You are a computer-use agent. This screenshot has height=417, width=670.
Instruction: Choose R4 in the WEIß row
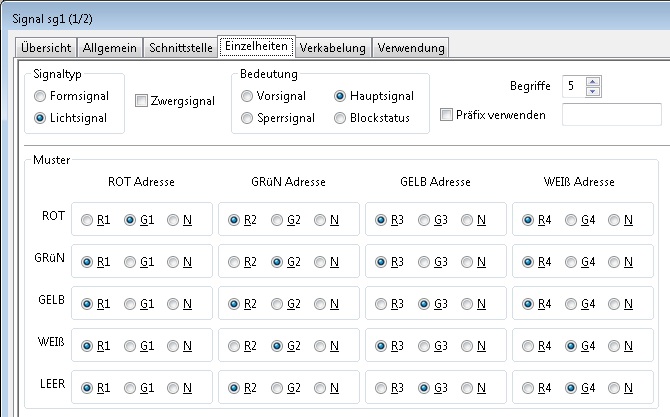tap(529, 346)
